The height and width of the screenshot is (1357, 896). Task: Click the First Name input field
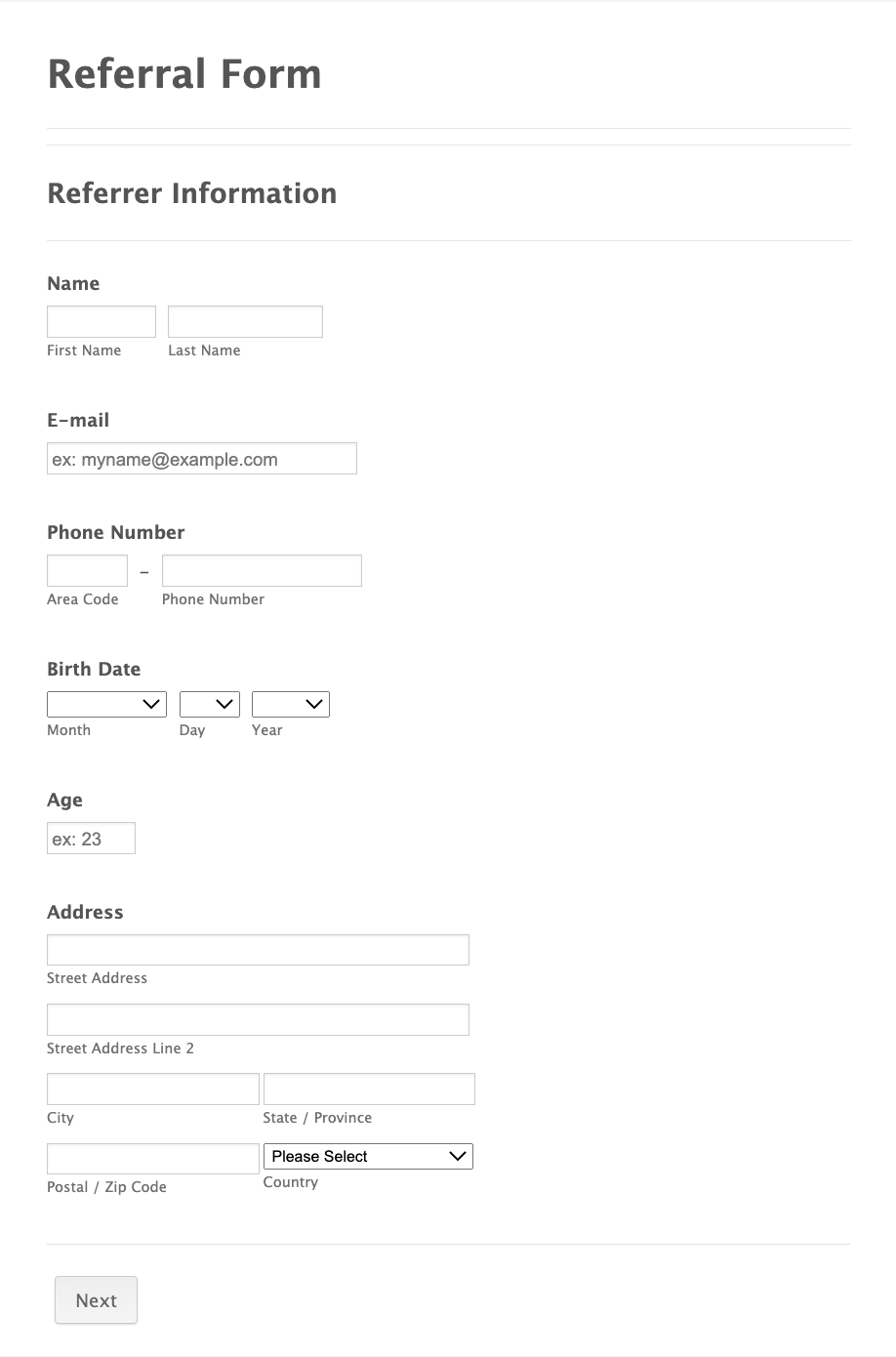[102, 322]
